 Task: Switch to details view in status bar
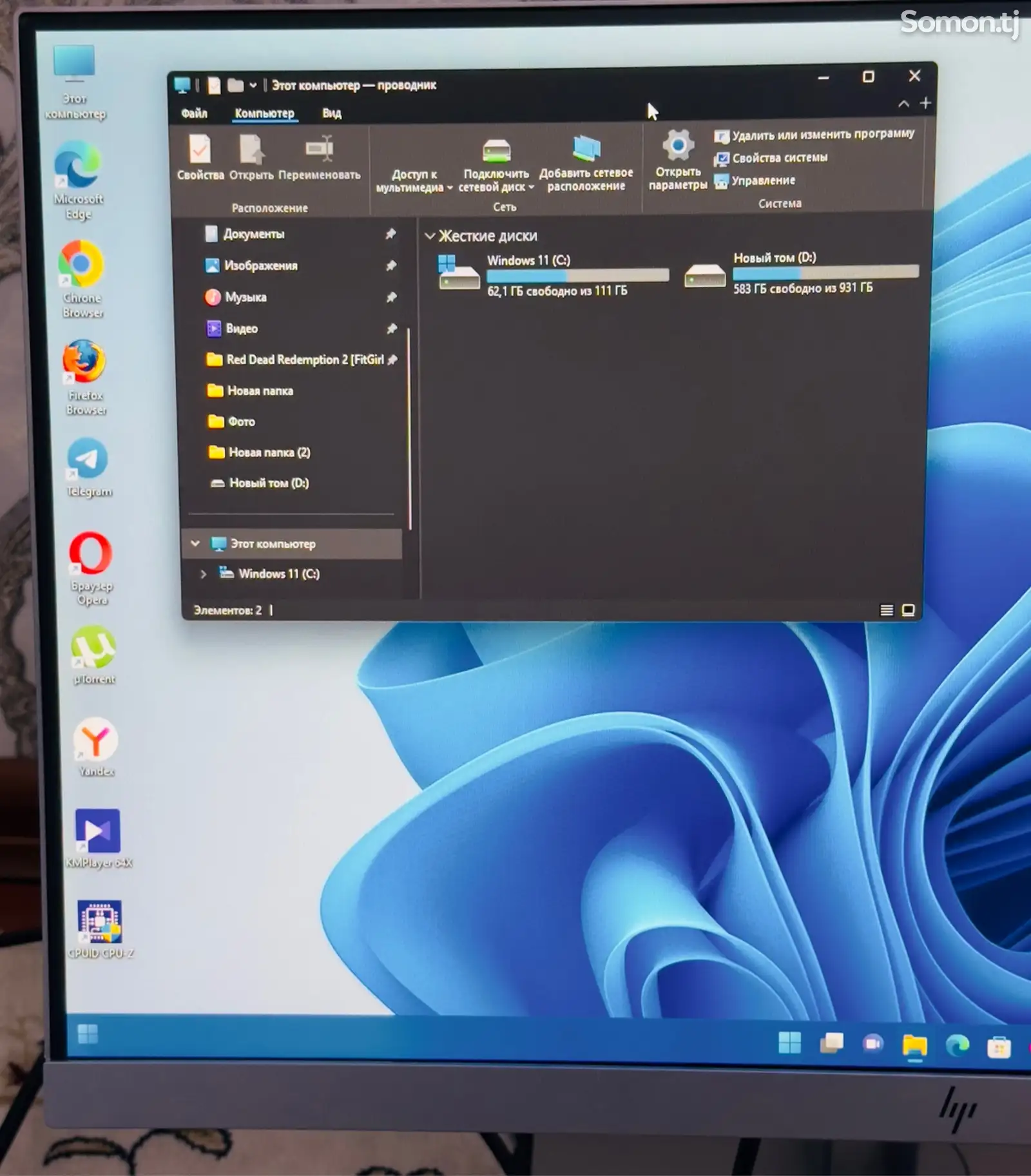click(x=887, y=610)
